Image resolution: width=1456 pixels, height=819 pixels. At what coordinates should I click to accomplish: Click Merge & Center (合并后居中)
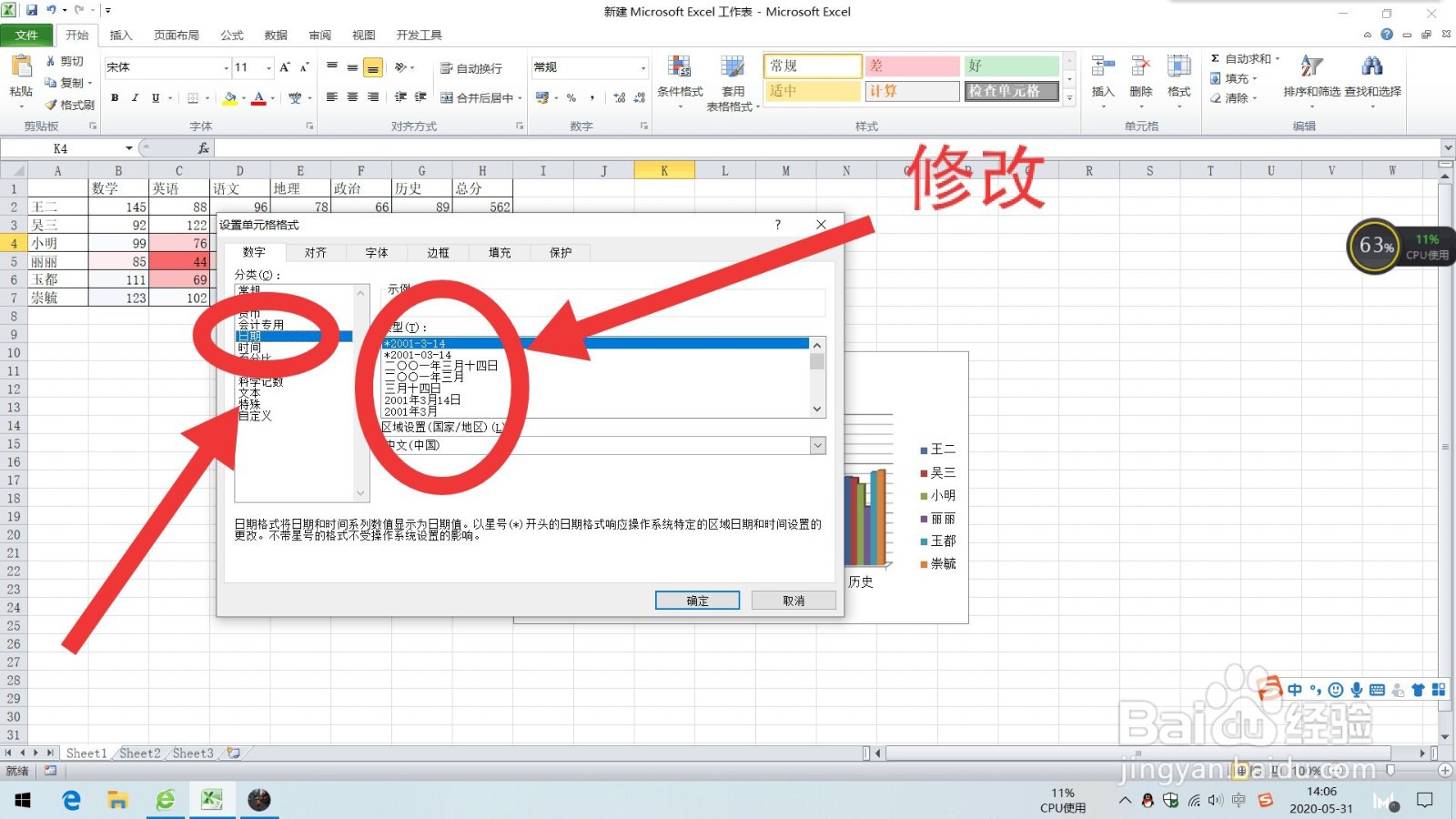[475, 97]
